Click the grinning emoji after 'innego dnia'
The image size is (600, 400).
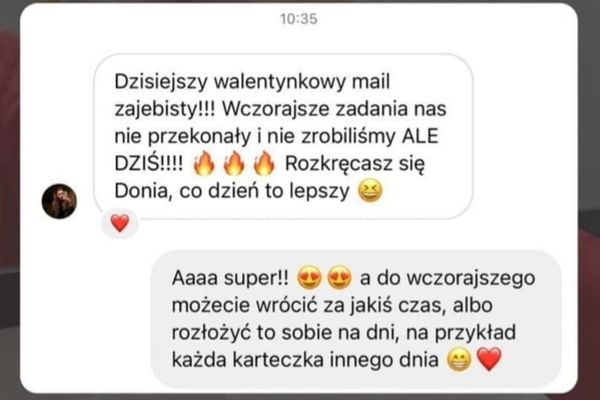click(x=459, y=360)
